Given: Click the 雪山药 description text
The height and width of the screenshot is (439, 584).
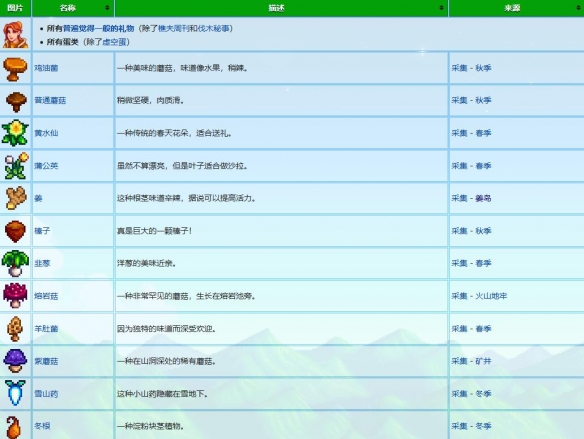Looking at the screenshot, I should click(x=163, y=394).
